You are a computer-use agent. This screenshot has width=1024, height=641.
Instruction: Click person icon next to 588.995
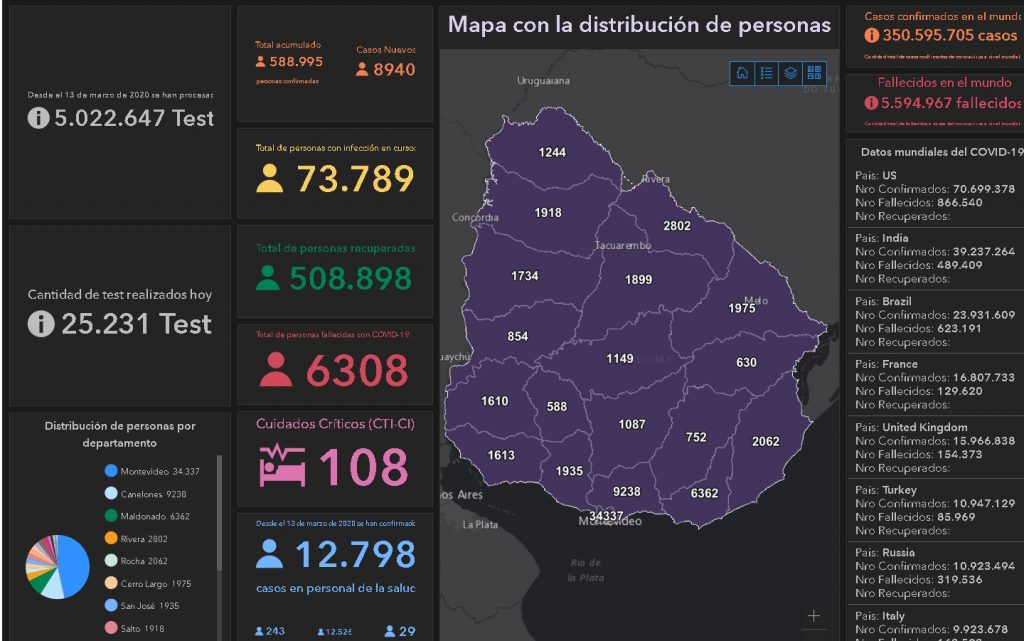[261, 61]
